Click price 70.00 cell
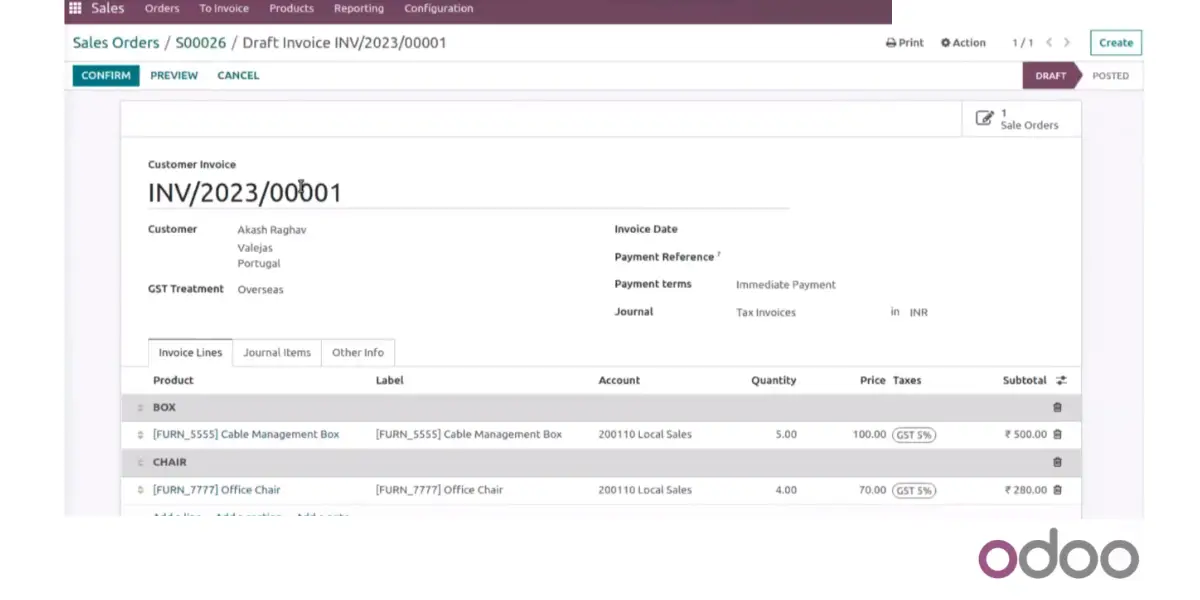 [x=872, y=490]
